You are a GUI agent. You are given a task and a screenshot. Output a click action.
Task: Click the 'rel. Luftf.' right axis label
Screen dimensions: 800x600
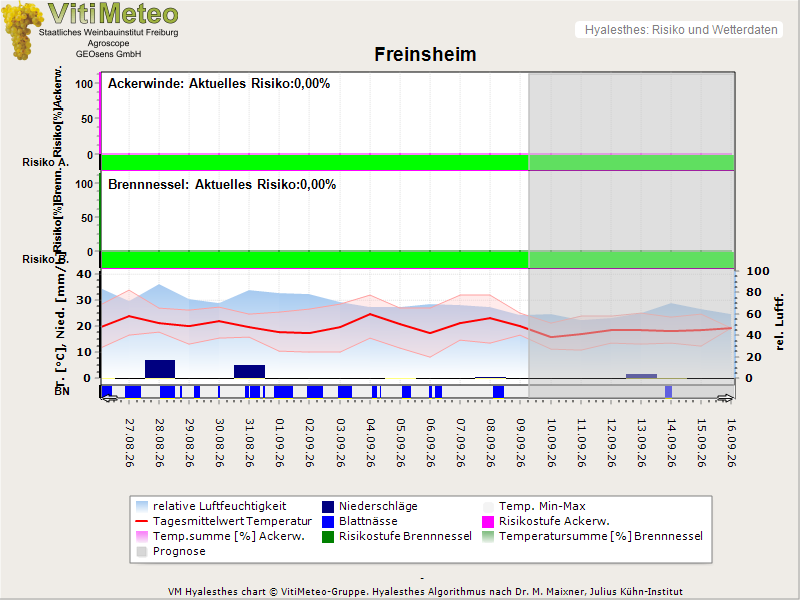point(779,322)
